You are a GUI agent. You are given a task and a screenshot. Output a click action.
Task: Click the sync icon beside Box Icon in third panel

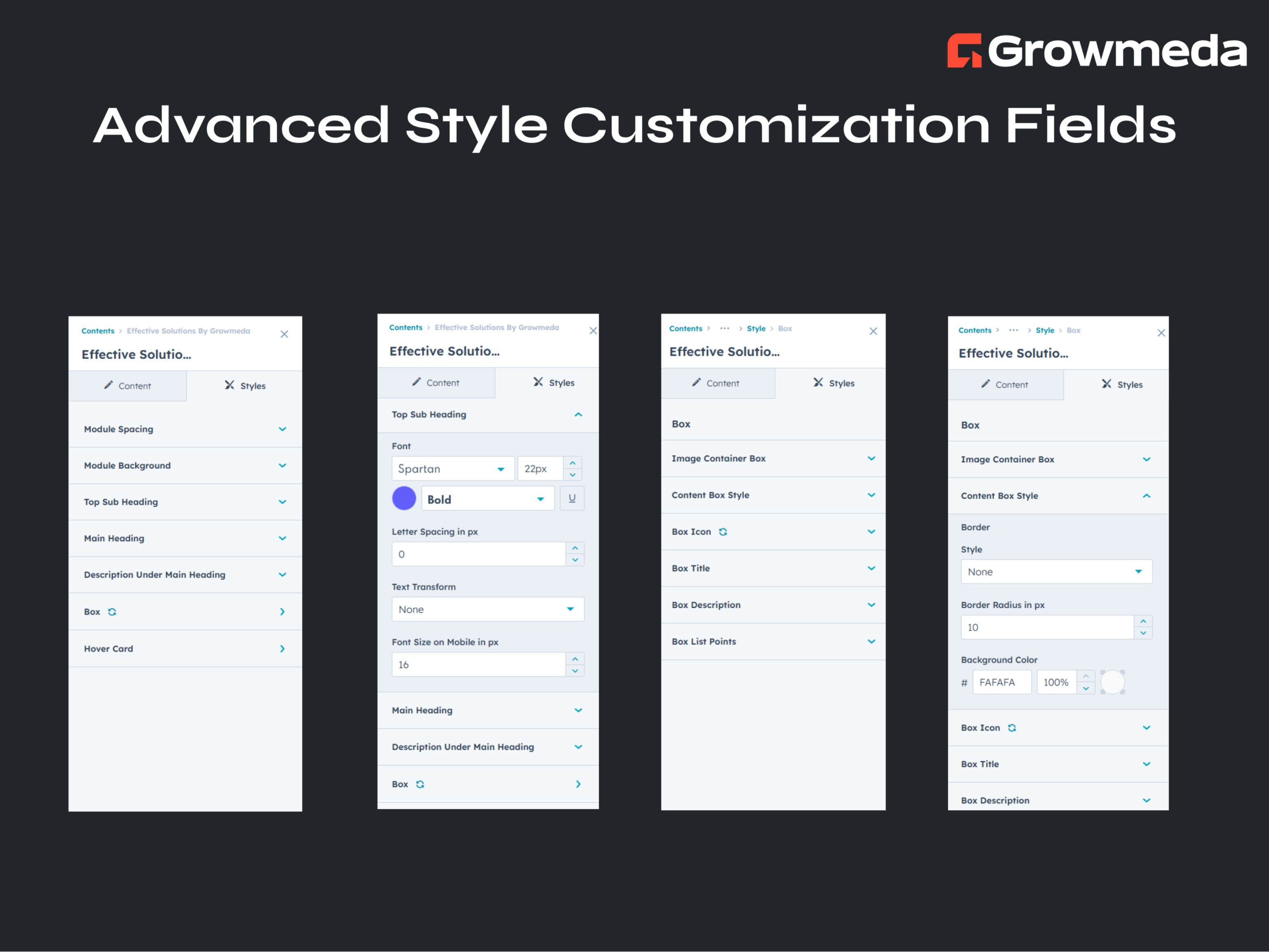723,531
